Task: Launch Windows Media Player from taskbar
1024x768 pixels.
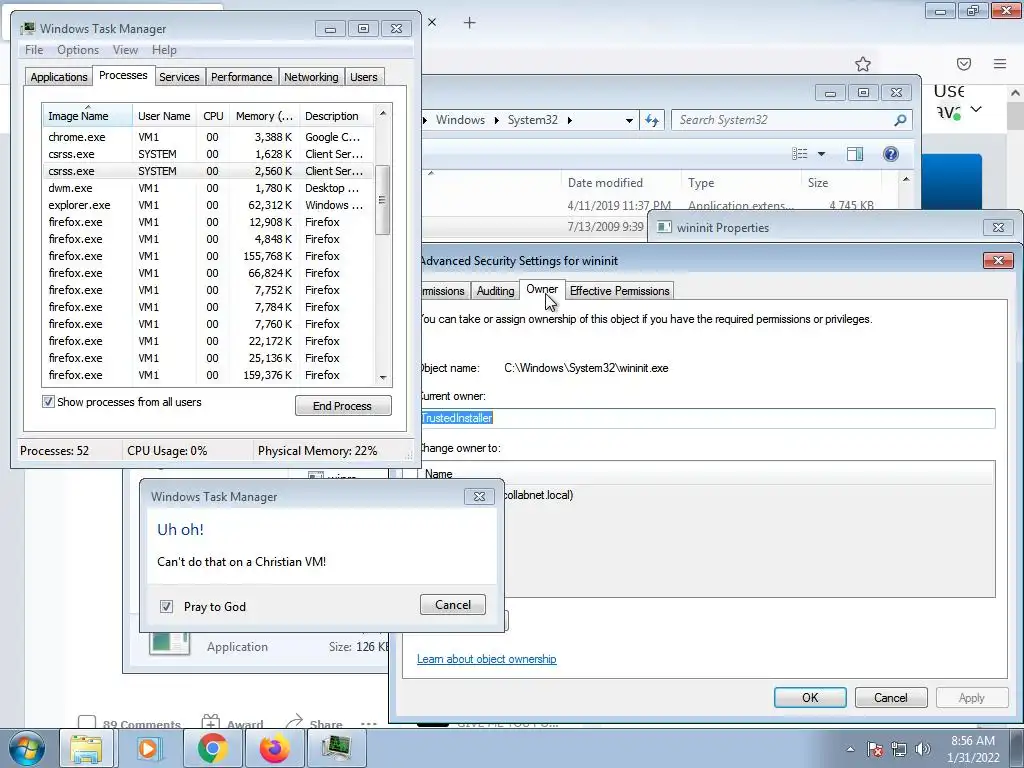Action: (x=148, y=748)
